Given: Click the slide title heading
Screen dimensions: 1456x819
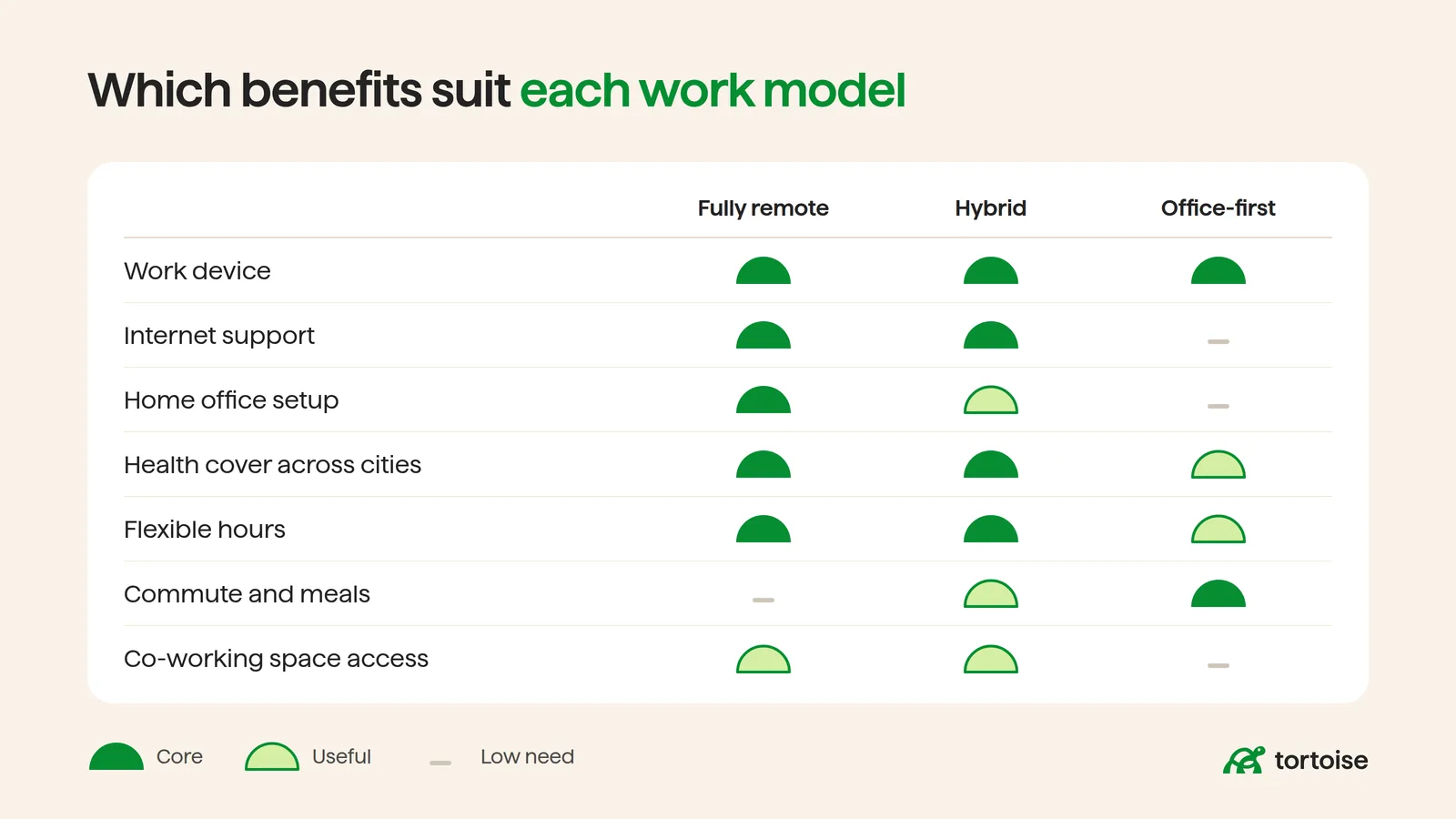Looking at the screenshot, I should point(497,90).
